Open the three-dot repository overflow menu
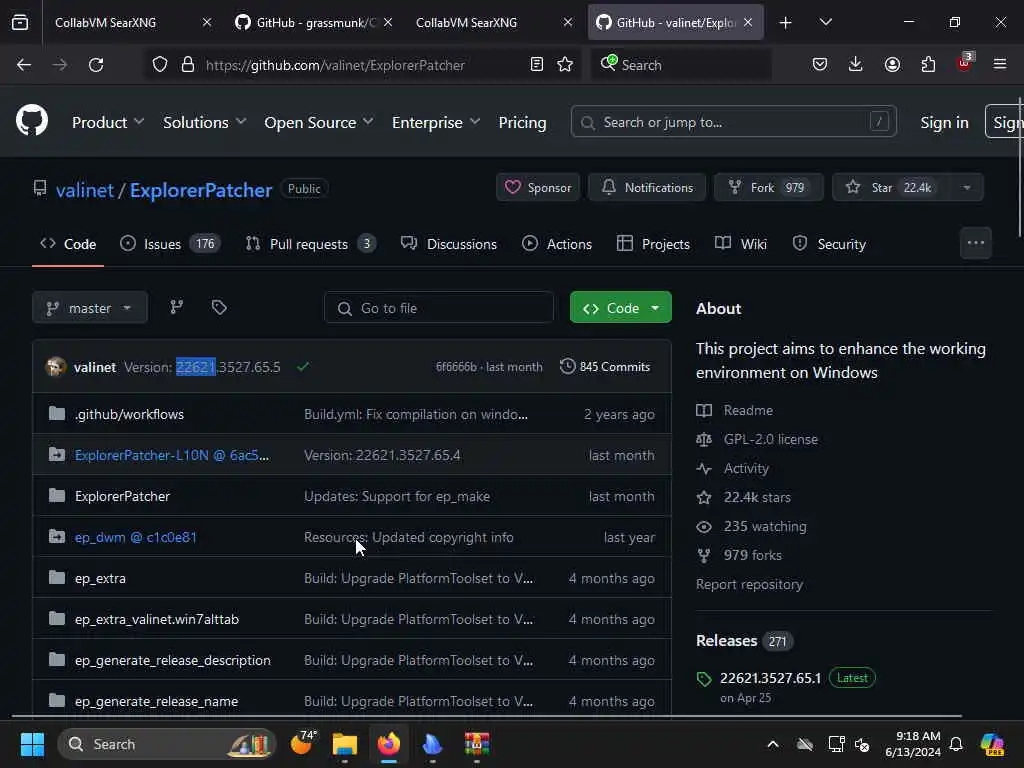This screenshot has width=1024, height=768. point(976,243)
